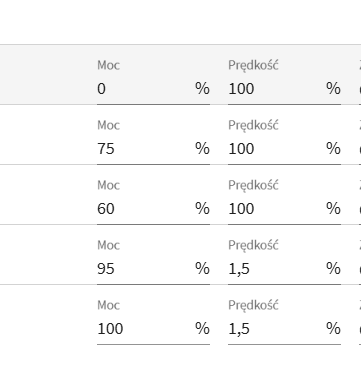This screenshot has height=380, width=361.
Task: Click the Prędkość label above the bottom 1,5
Action: [x=253, y=305]
